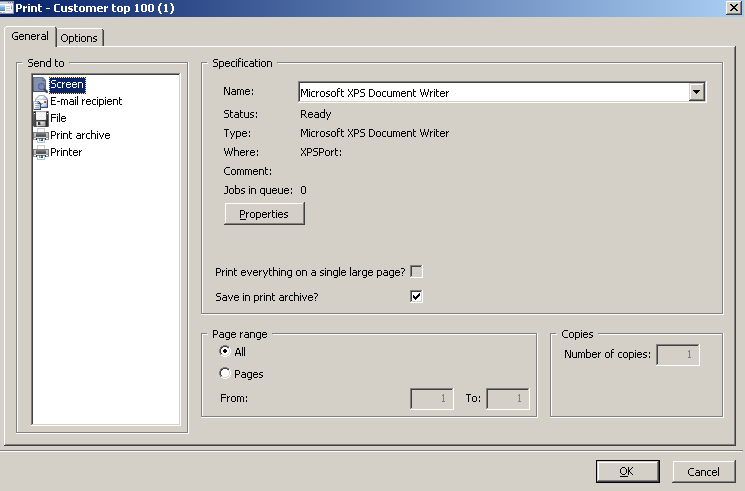Open printer Properties
The height and width of the screenshot is (491, 745).
[x=264, y=214]
